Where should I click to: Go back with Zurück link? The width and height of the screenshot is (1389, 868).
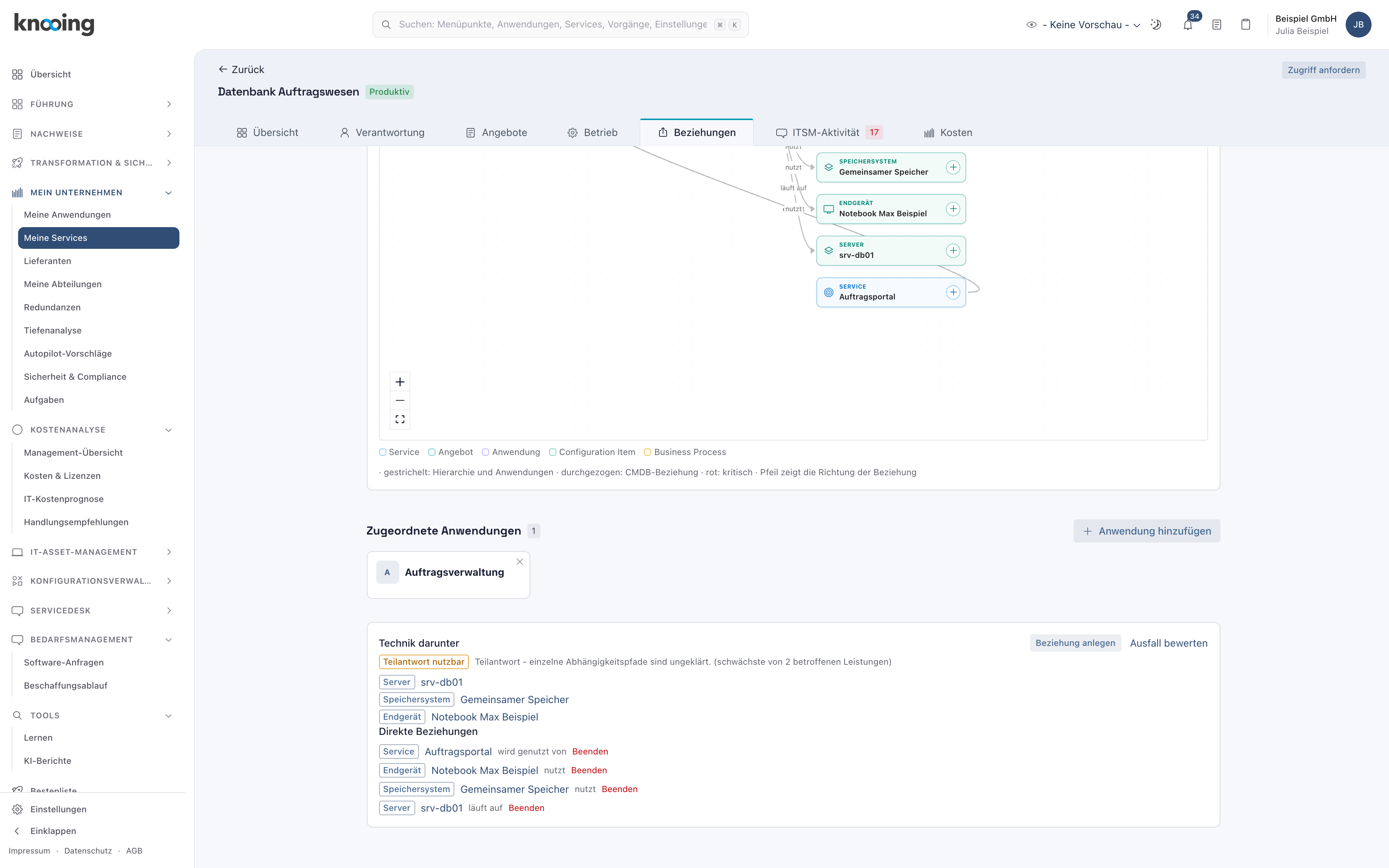[241, 69]
